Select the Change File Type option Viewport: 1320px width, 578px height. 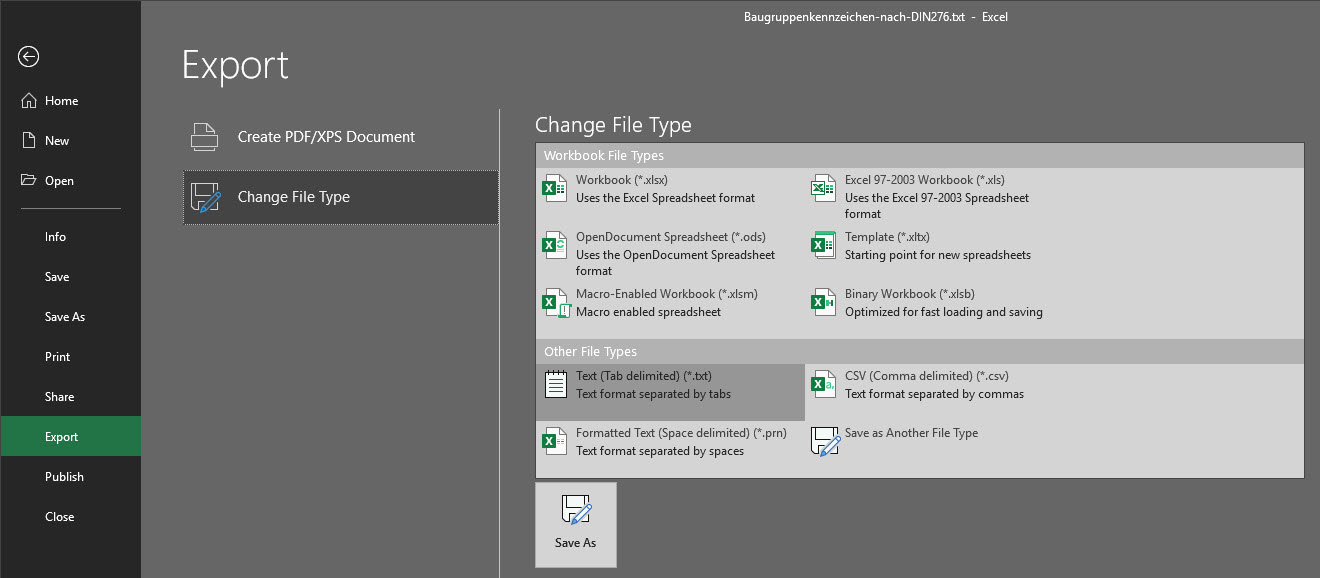click(x=341, y=197)
